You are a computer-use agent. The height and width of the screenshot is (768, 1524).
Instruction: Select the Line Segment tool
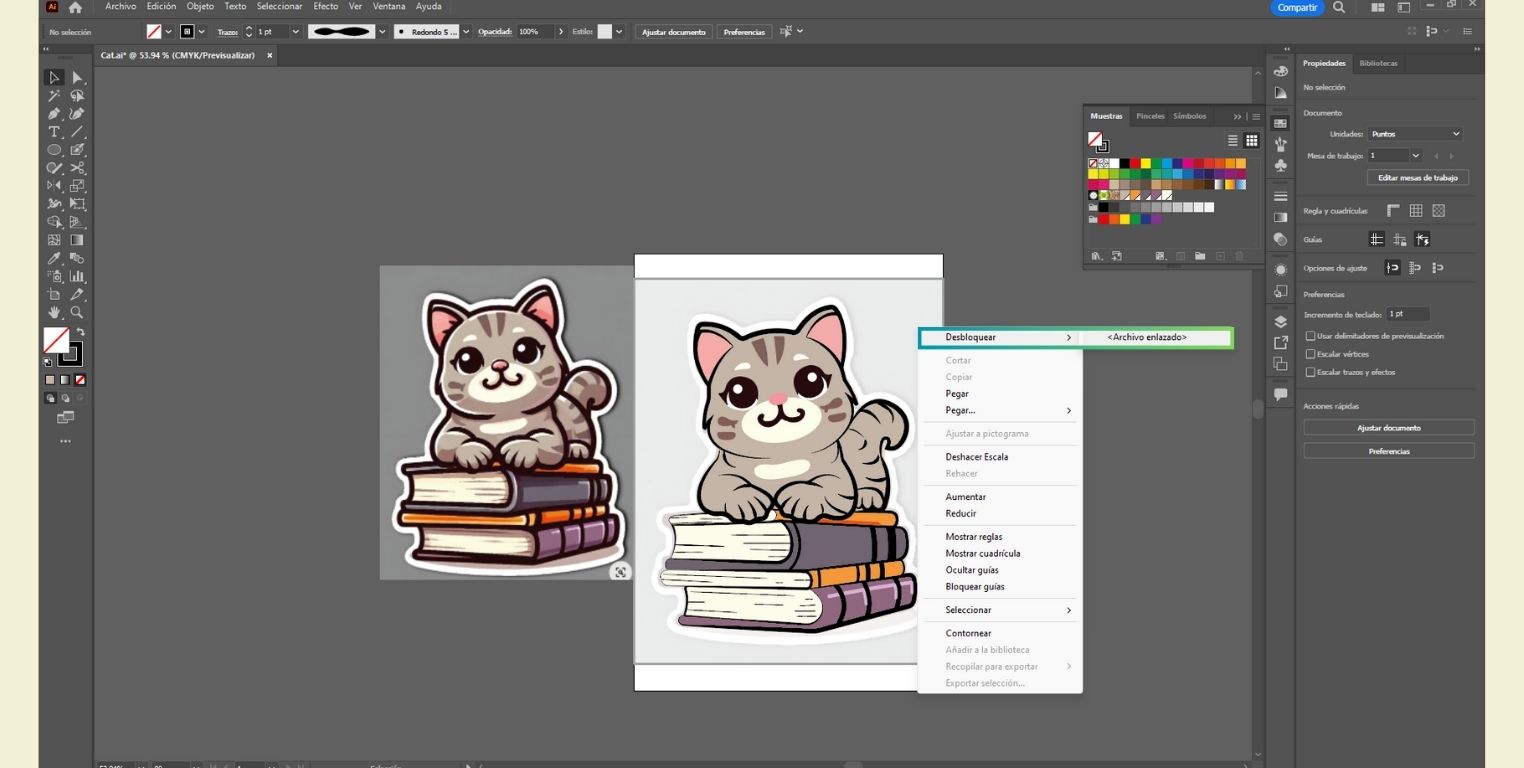click(77, 132)
